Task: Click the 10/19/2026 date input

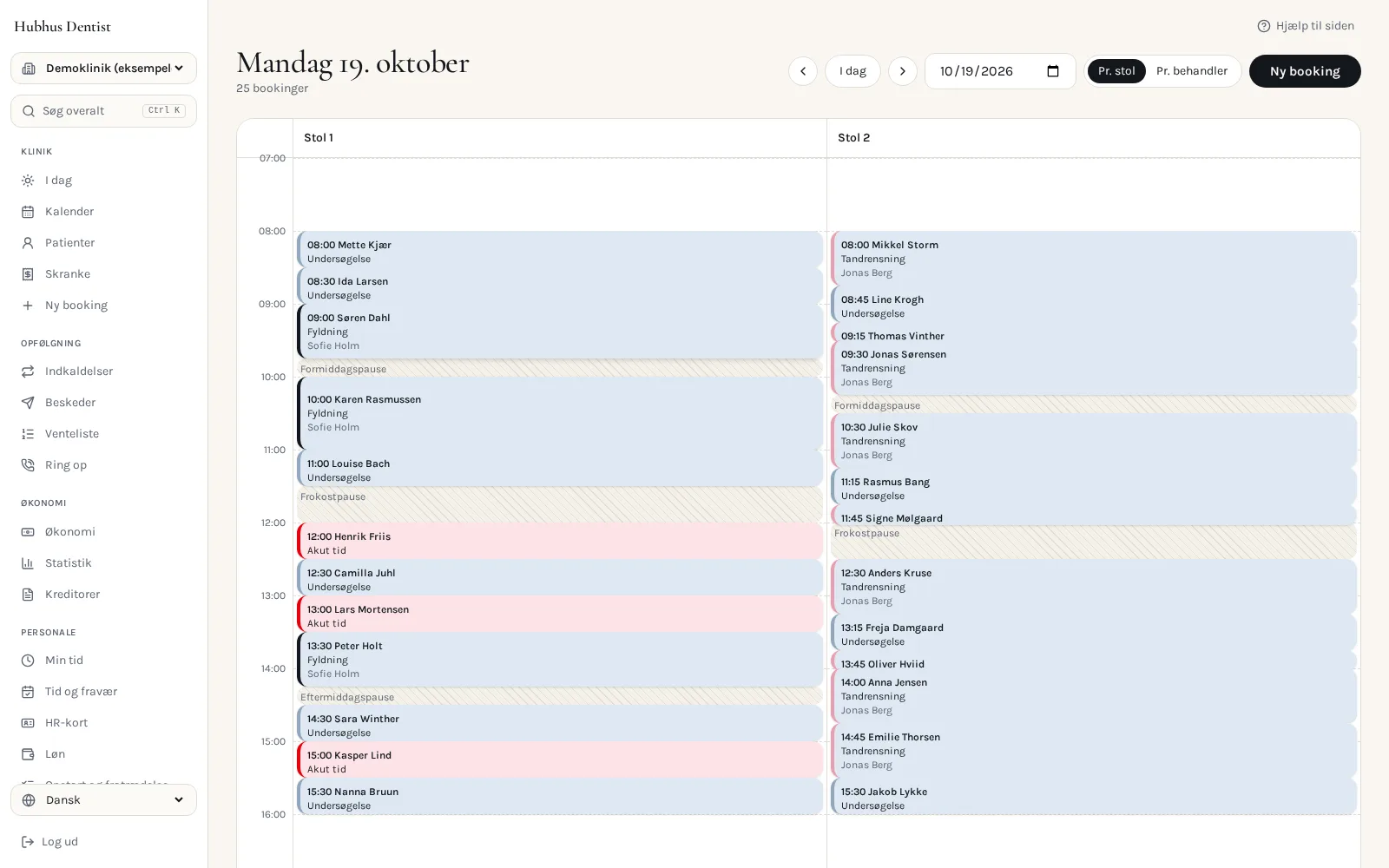Action: click(1000, 71)
